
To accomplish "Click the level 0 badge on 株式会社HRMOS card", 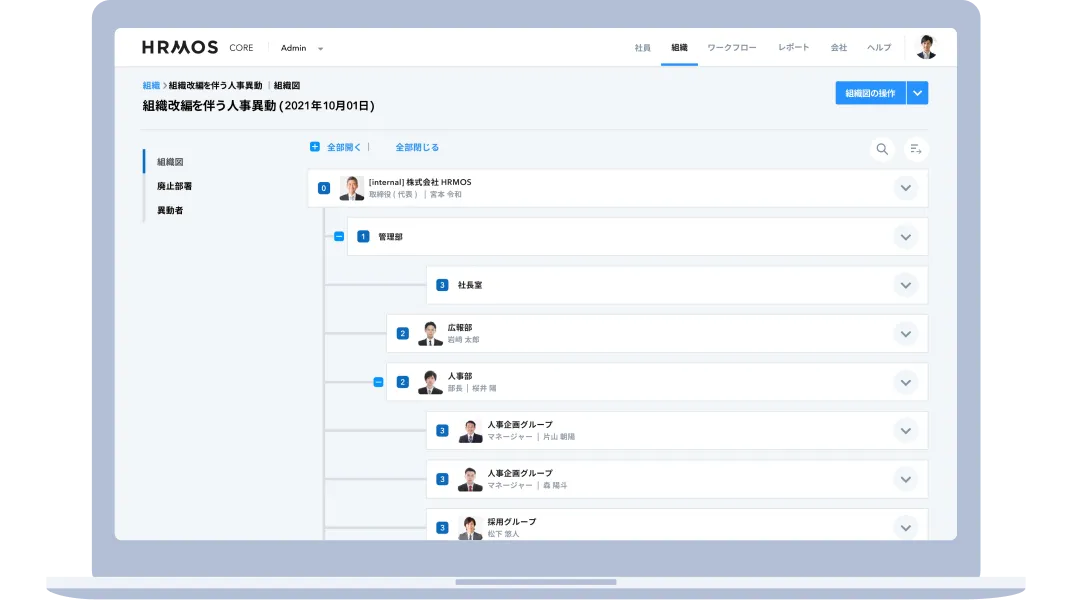I will tap(323, 187).
